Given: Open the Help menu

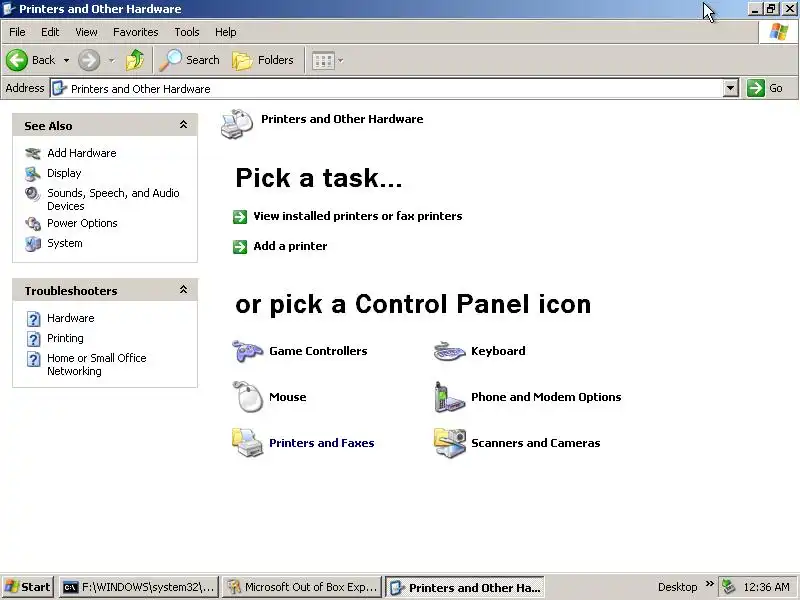Looking at the screenshot, I should pos(226,32).
